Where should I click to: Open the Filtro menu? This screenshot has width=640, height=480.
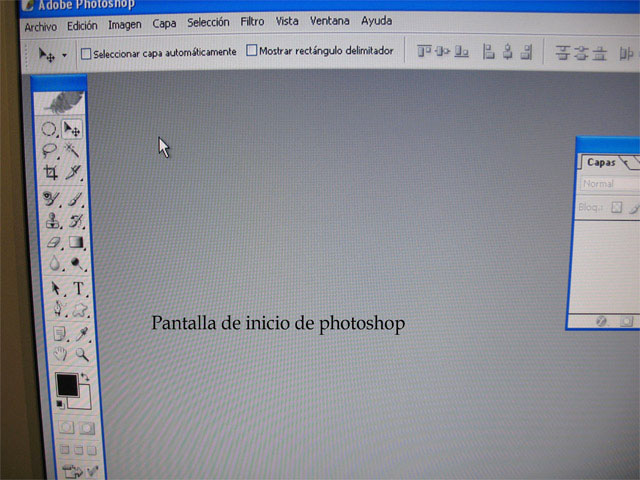(x=252, y=21)
